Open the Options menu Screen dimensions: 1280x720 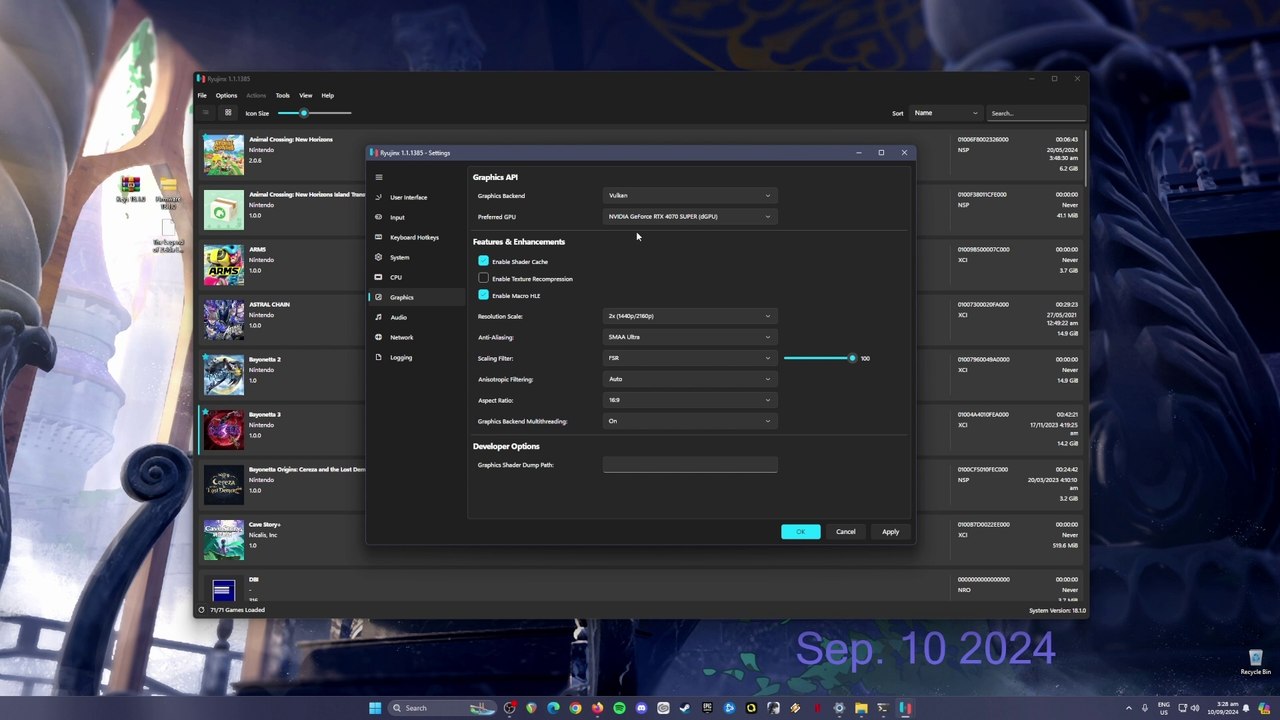226,95
